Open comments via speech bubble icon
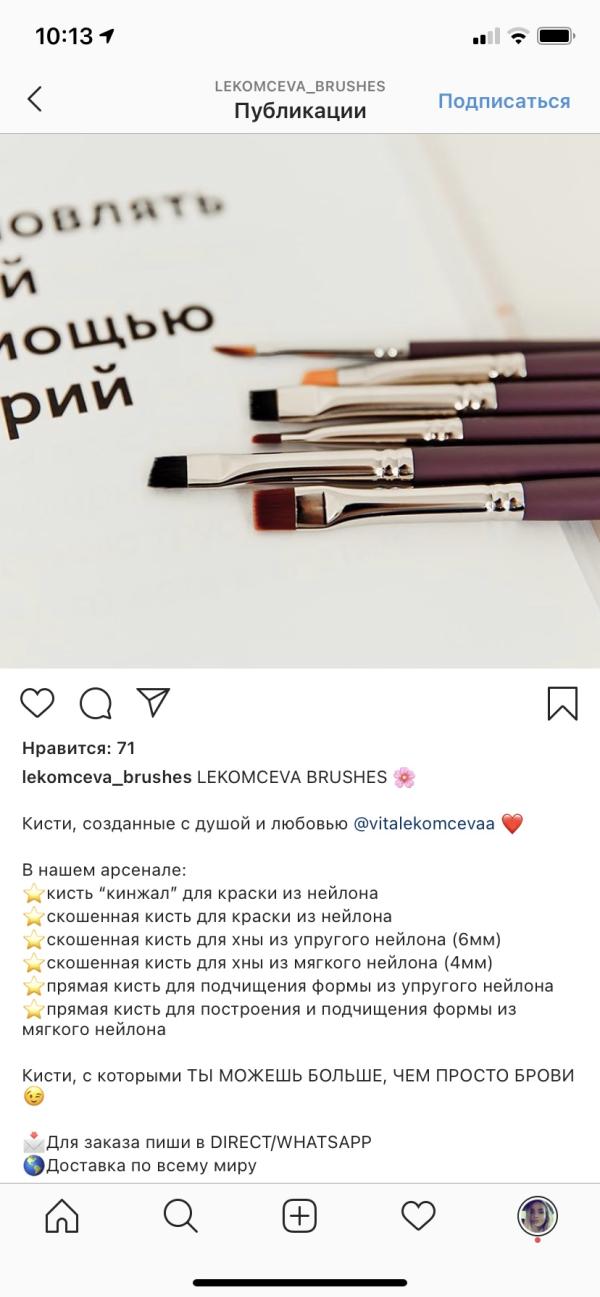 [x=95, y=703]
